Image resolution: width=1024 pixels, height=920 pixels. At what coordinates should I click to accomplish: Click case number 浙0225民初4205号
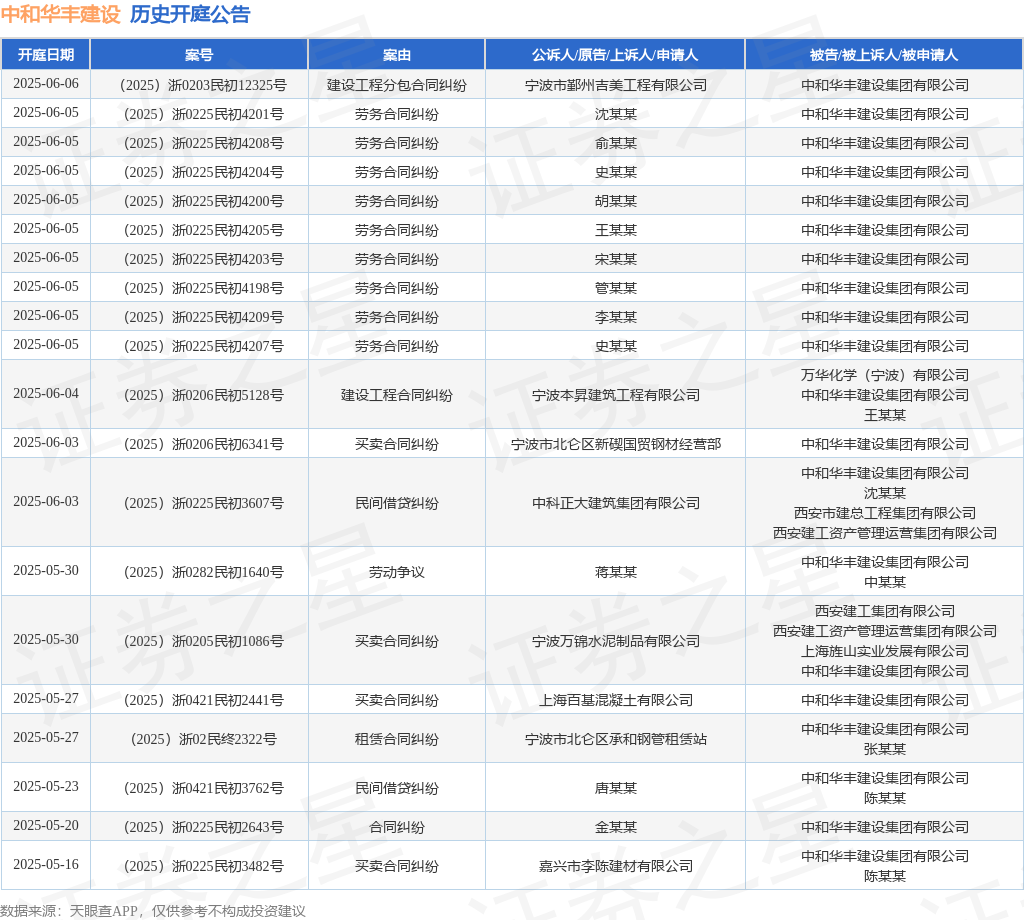point(203,230)
